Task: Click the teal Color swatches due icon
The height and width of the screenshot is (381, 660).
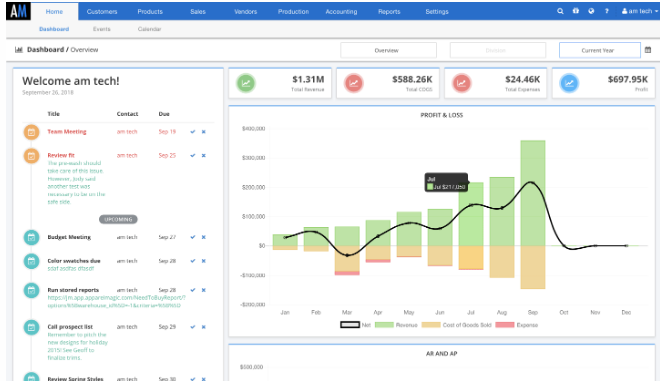Action: coord(31,261)
